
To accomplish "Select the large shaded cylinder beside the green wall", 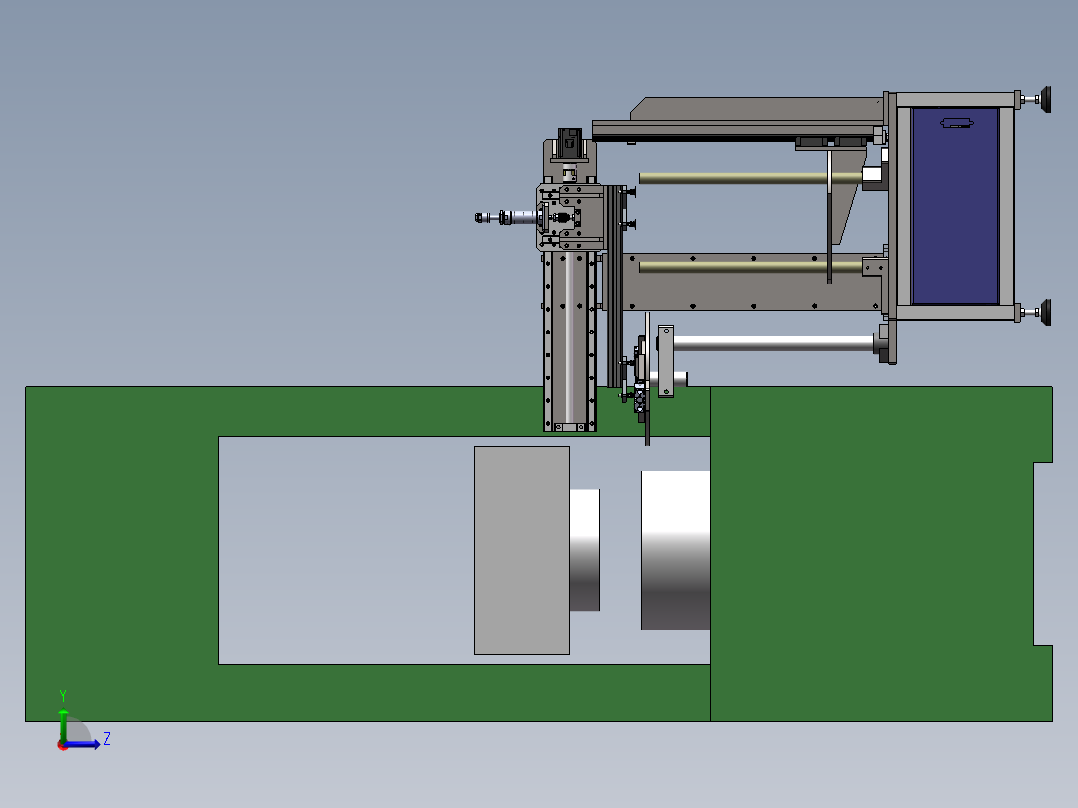I will pyautogui.click(x=675, y=550).
